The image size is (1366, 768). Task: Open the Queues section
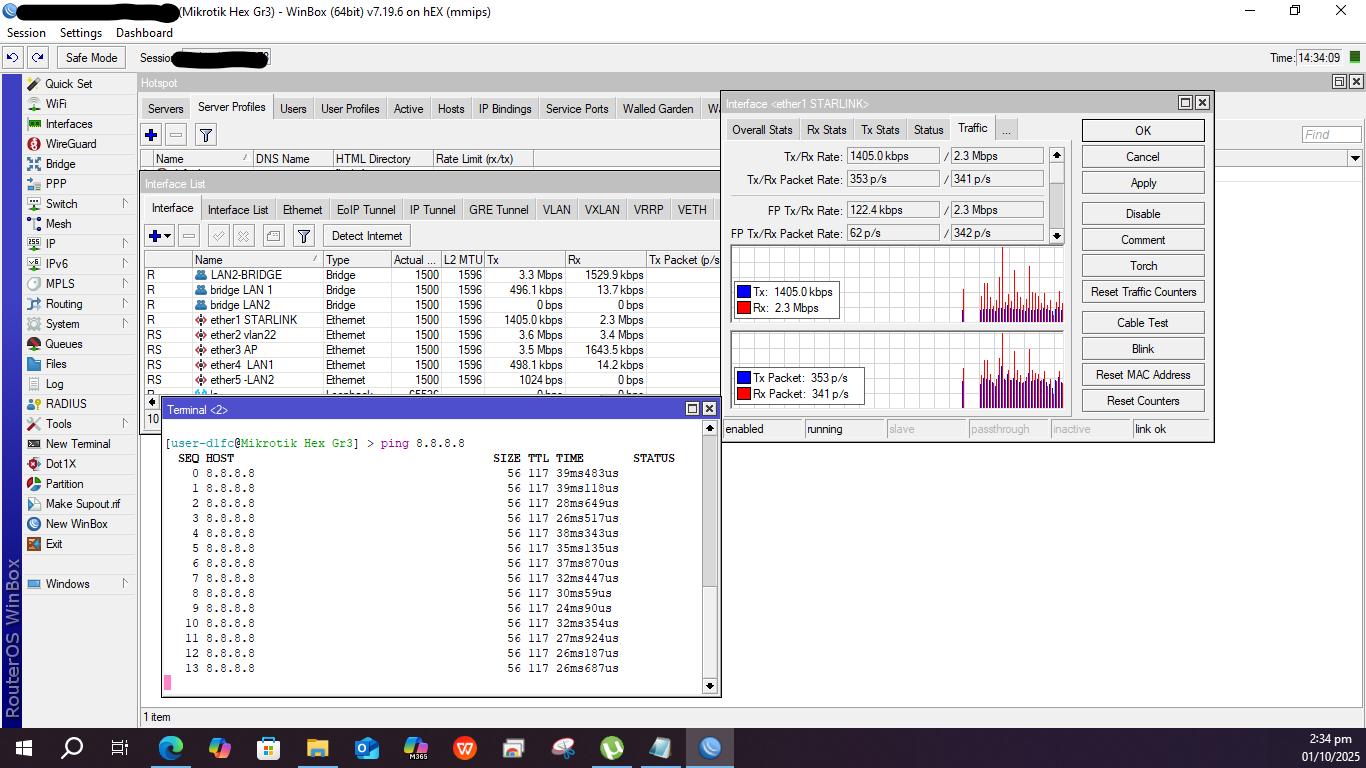coord(64,344)
